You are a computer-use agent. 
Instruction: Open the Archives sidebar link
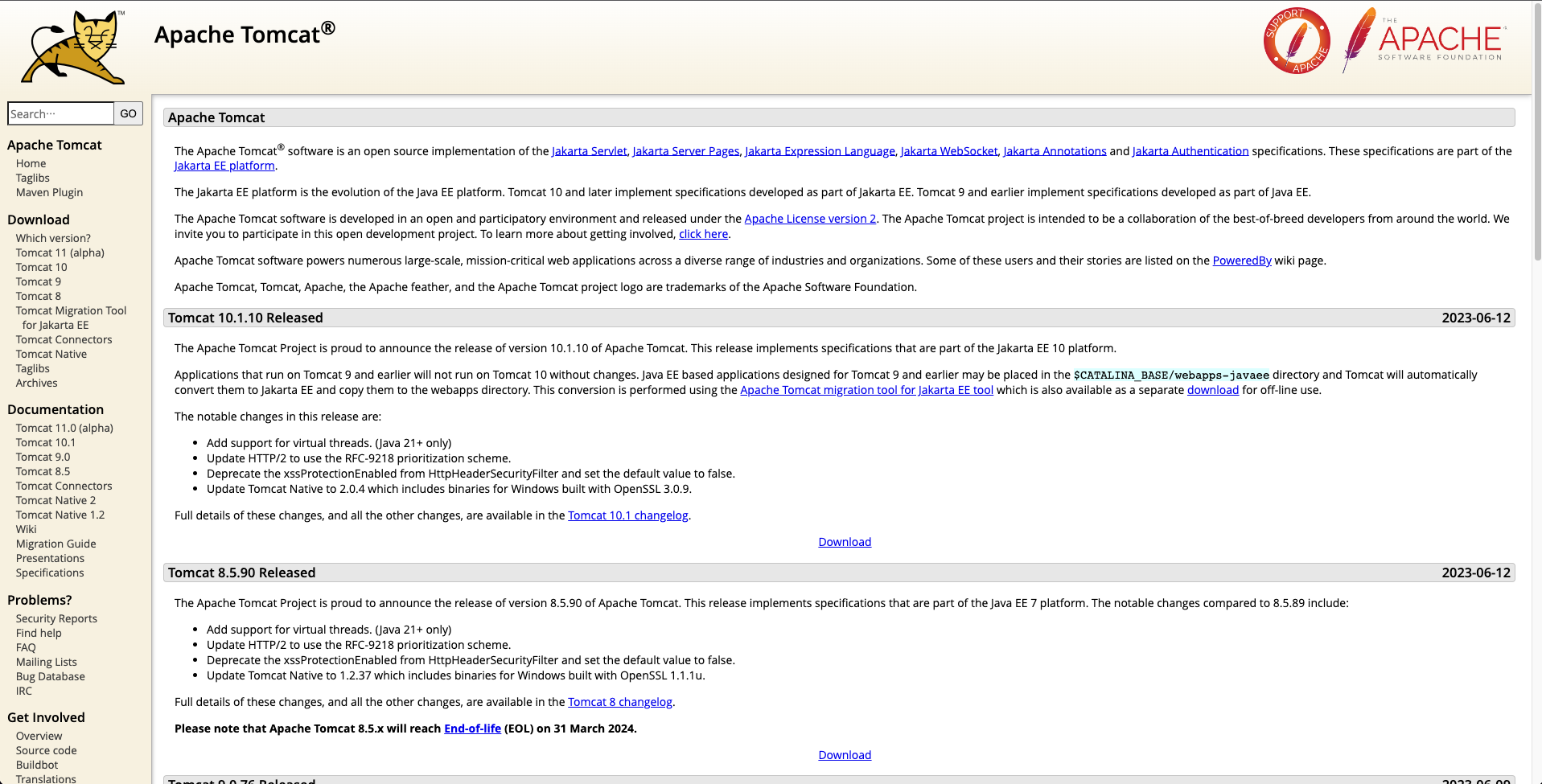click(37, 383)
